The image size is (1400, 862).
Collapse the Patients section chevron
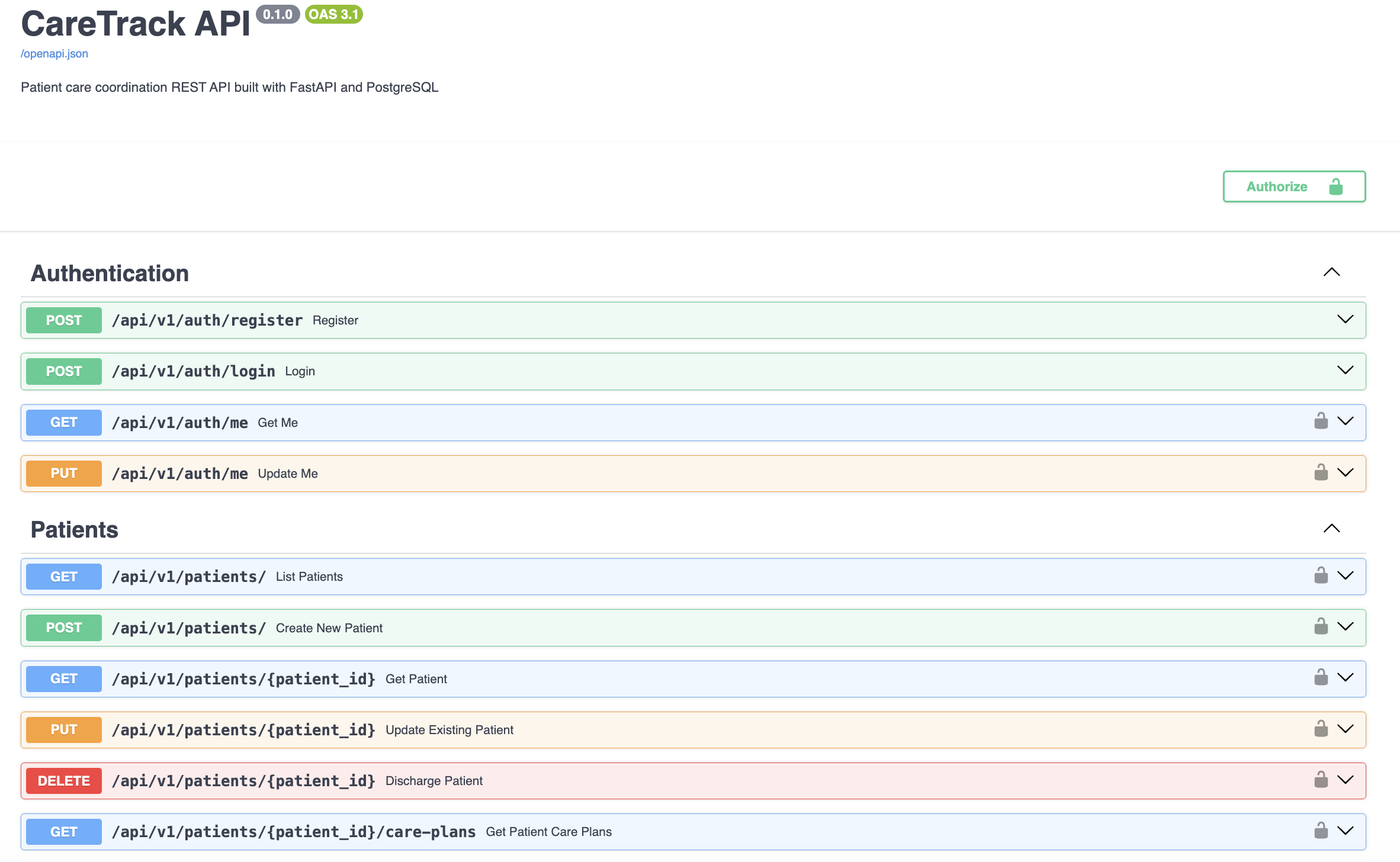pos(1331,529)
